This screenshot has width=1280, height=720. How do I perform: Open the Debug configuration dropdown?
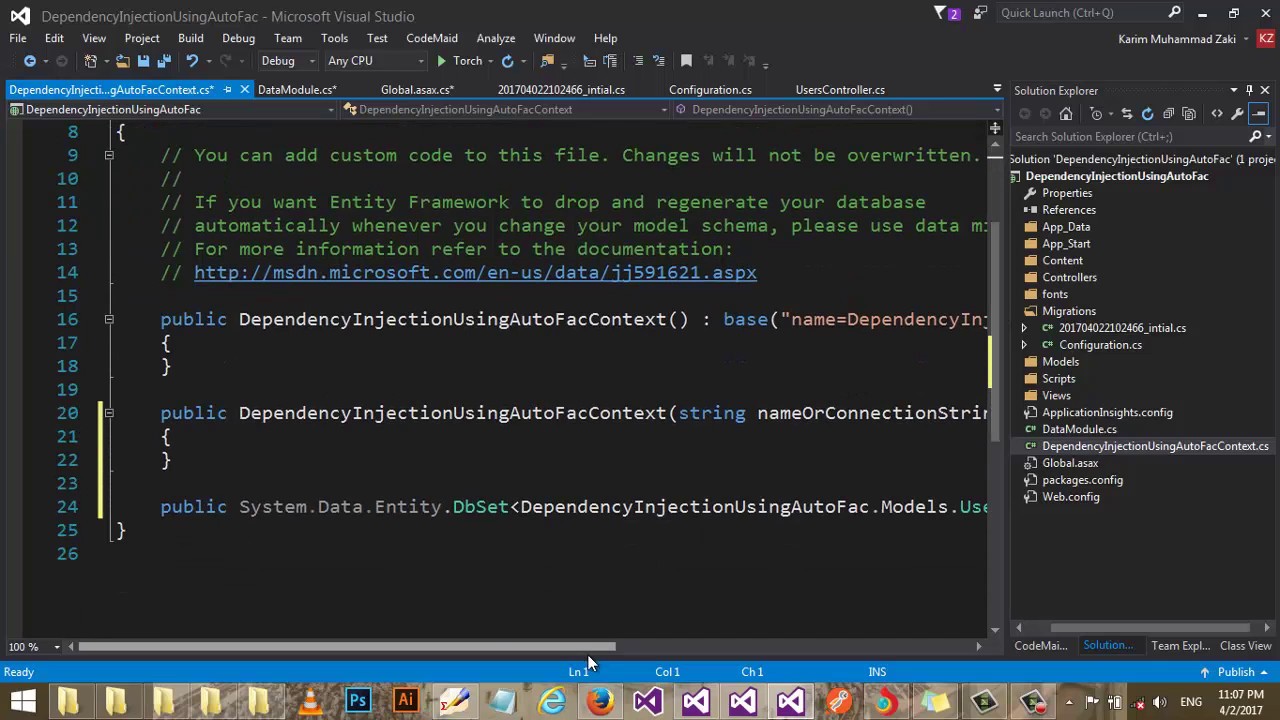[x=288, y=61]
